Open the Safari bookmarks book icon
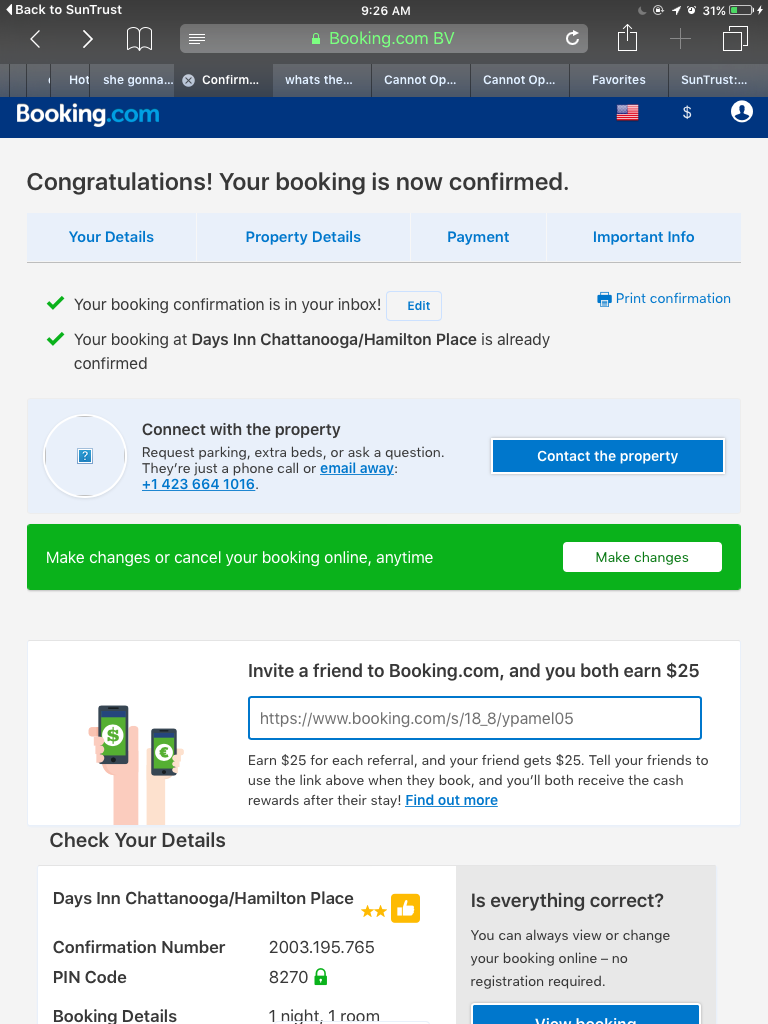Viewport: 768px width, 1024px height. tap(139, 39)
